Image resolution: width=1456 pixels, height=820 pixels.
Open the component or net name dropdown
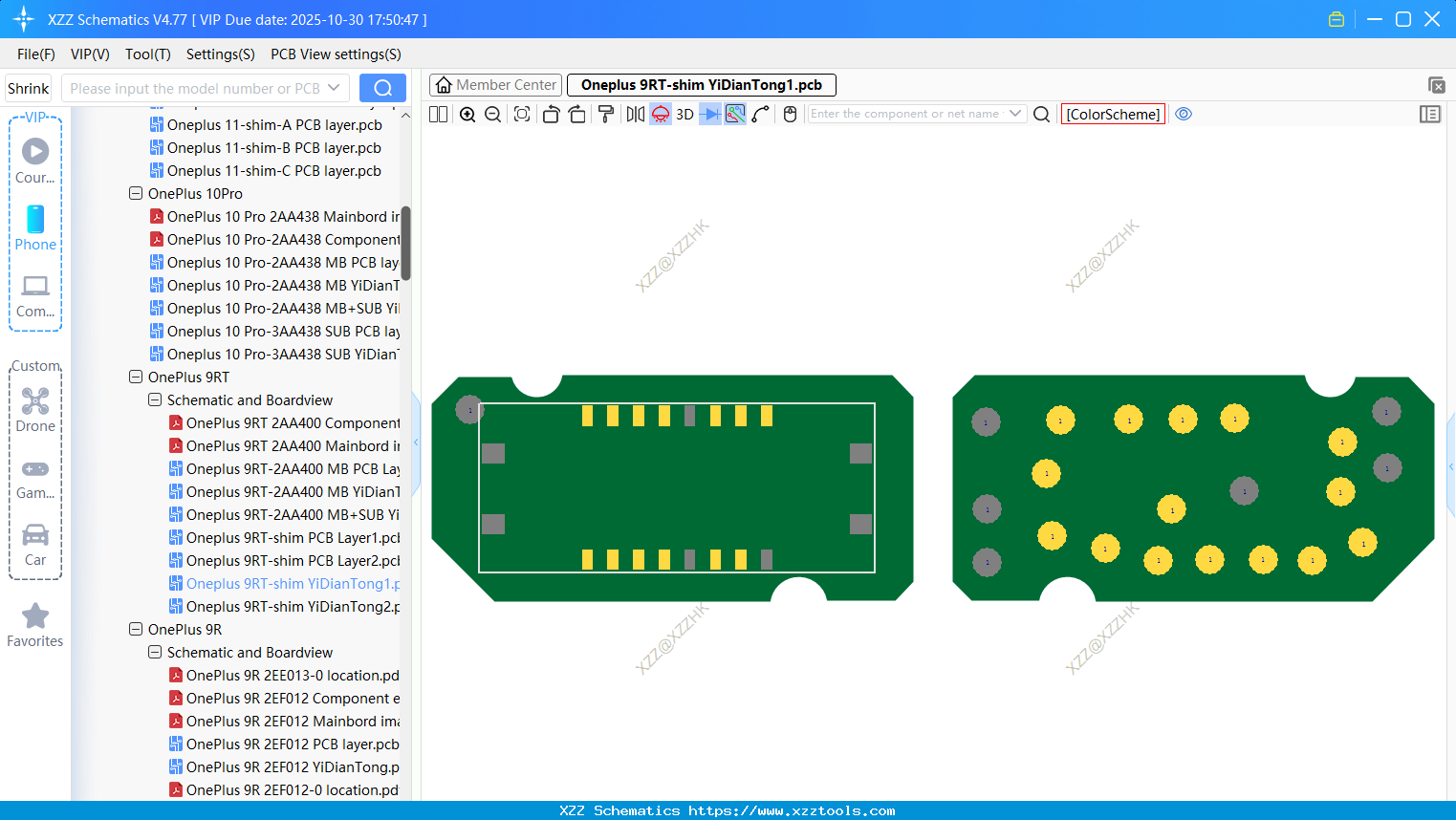click(x=1015, y=114)
